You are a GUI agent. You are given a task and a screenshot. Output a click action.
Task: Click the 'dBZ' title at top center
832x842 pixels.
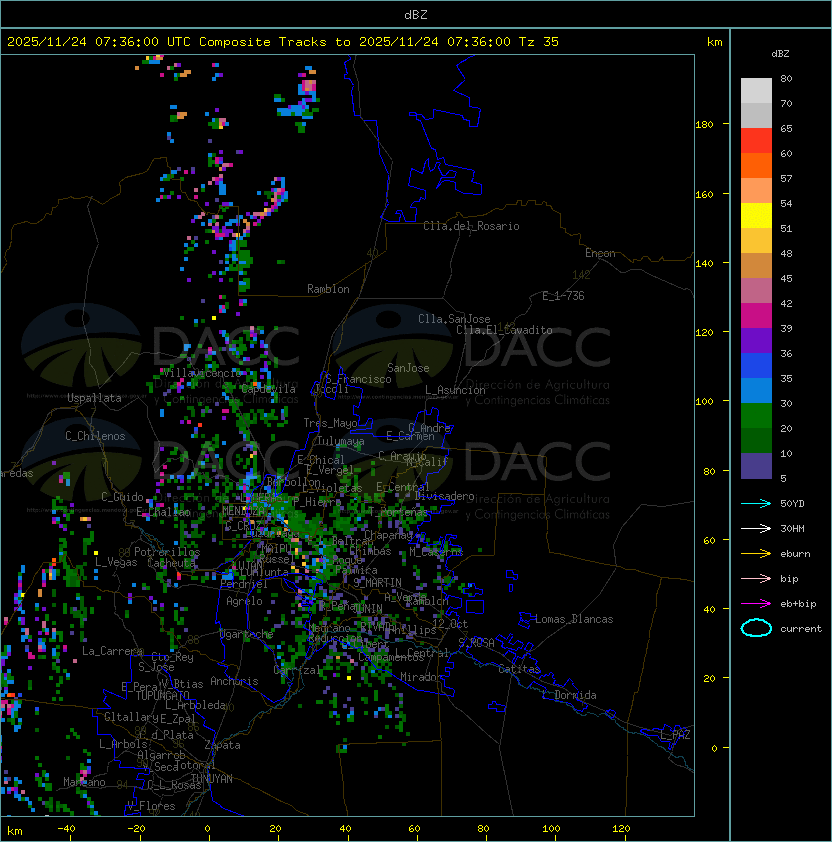pyautogui.click(x=416, y=15)
